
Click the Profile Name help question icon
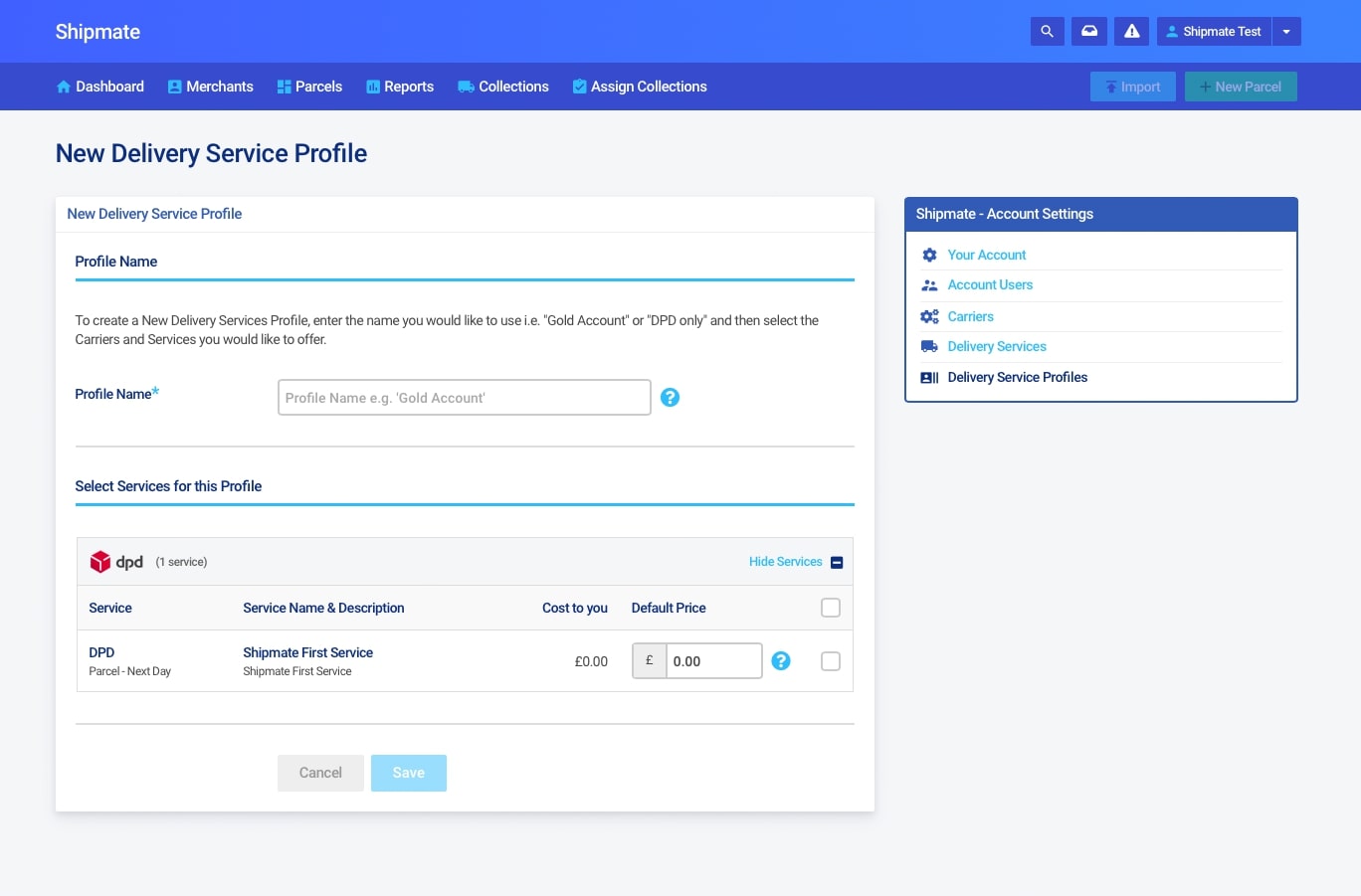tap(671, 398)
